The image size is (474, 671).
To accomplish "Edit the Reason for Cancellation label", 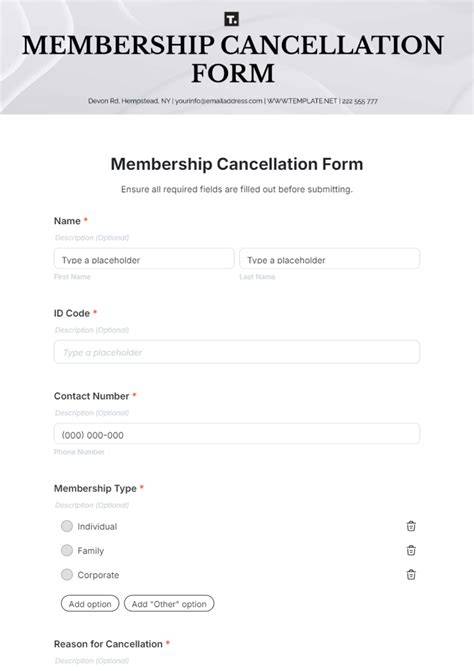I will coord(108,644).
